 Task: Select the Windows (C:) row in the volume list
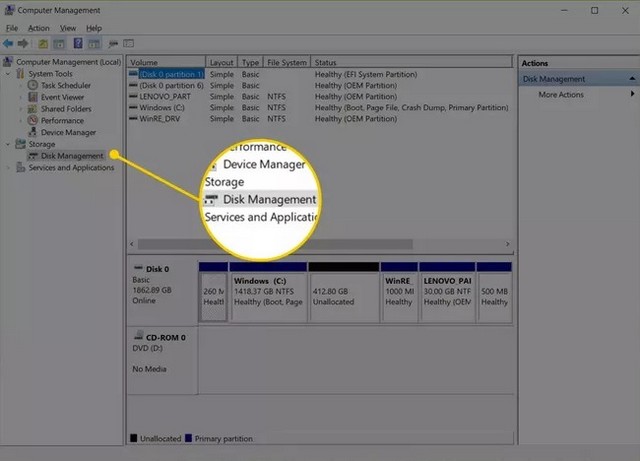[x=164, y=107]
